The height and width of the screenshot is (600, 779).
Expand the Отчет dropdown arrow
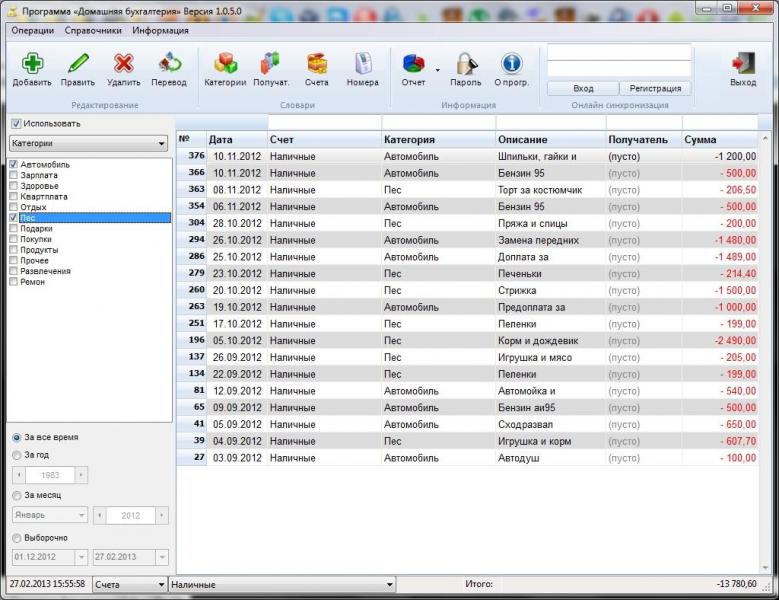click(x=438, y=70)
